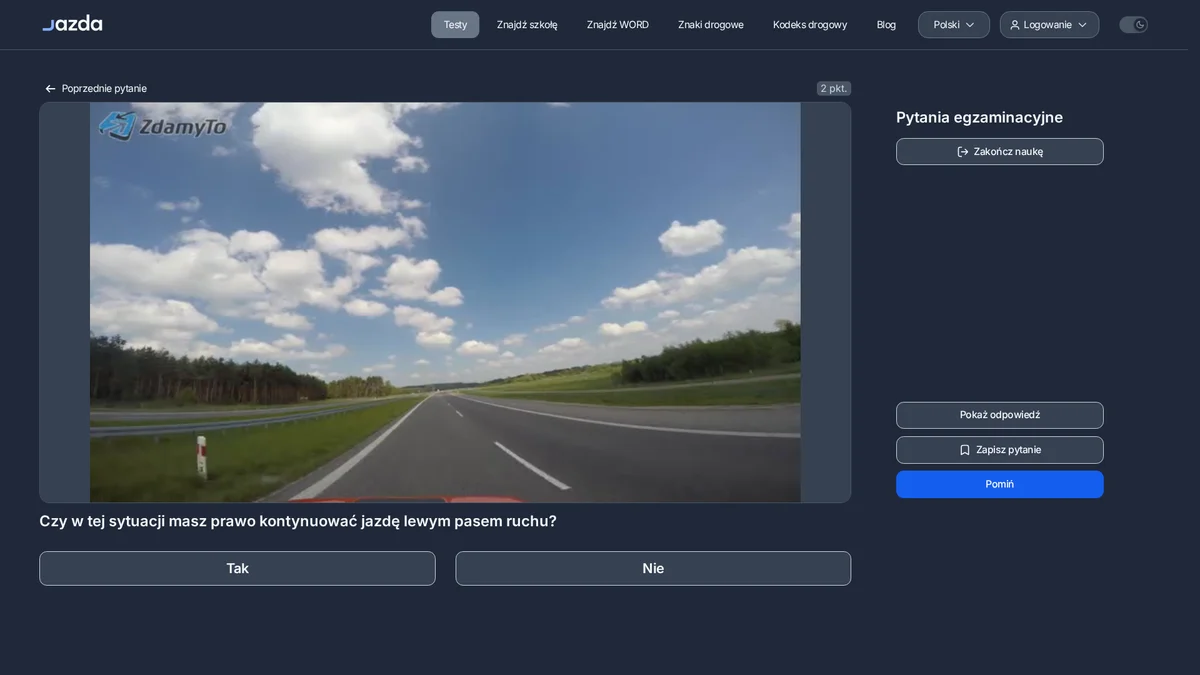This screenshot has height=675, width=1200.
Task: Click the back arrow beside Poprzednie pytanie
Action: [x=50, y=89]
